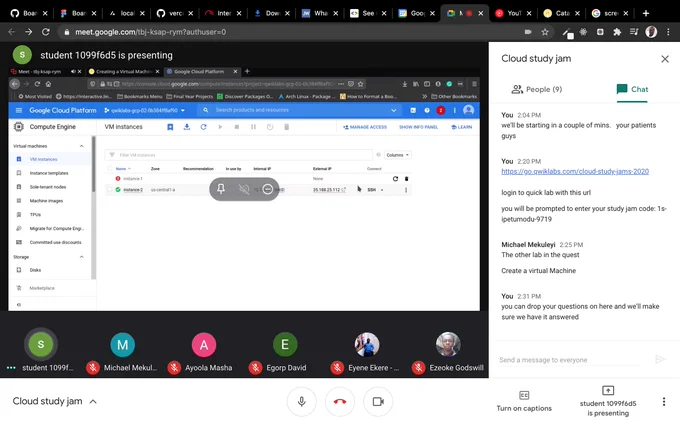The height and width of the screenshot is (425, 680).
Task: Click browser forward arrow
Action: (x=29, y=32)
